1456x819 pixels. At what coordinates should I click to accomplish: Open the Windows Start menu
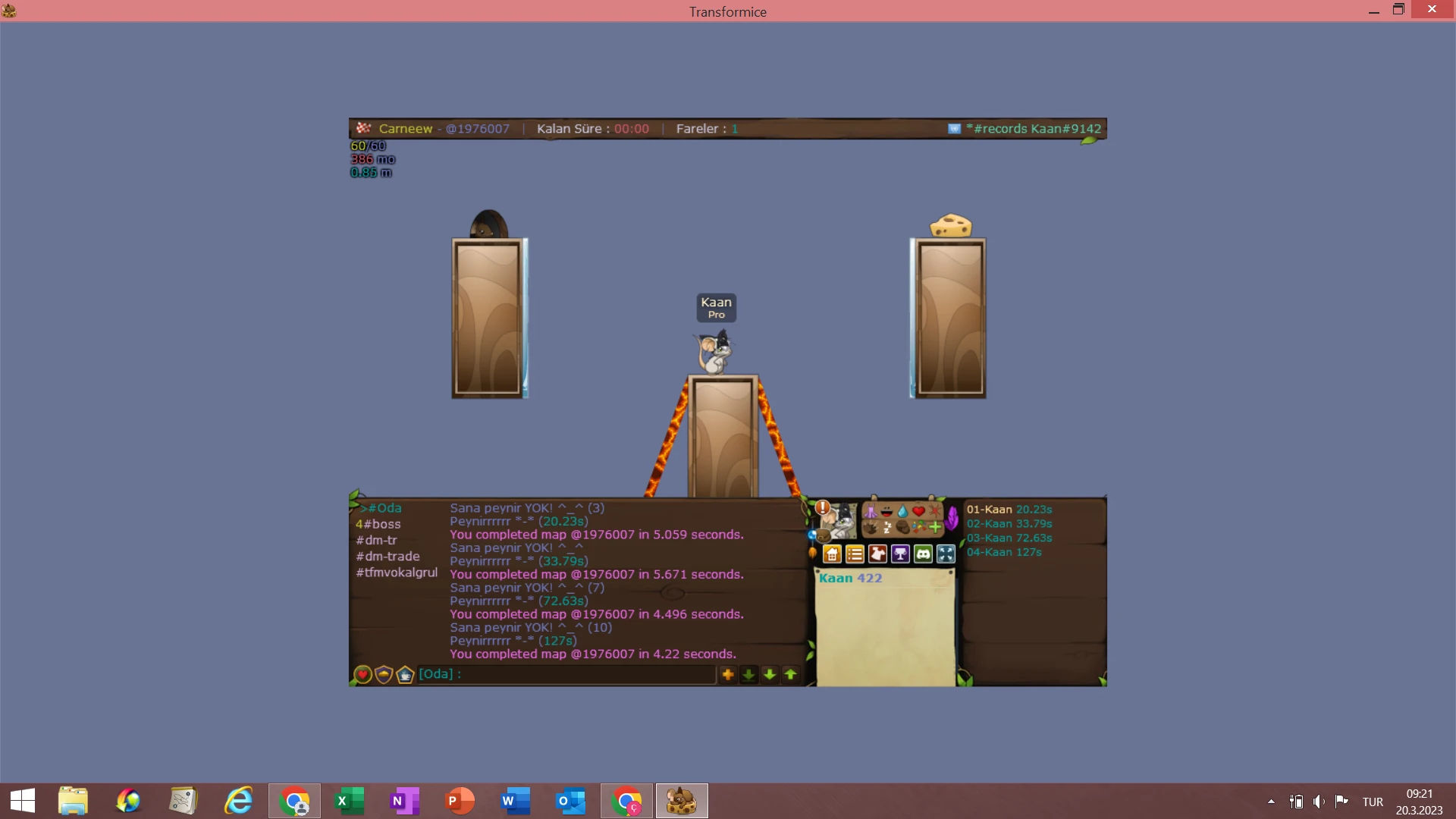(x=23, y=801)
